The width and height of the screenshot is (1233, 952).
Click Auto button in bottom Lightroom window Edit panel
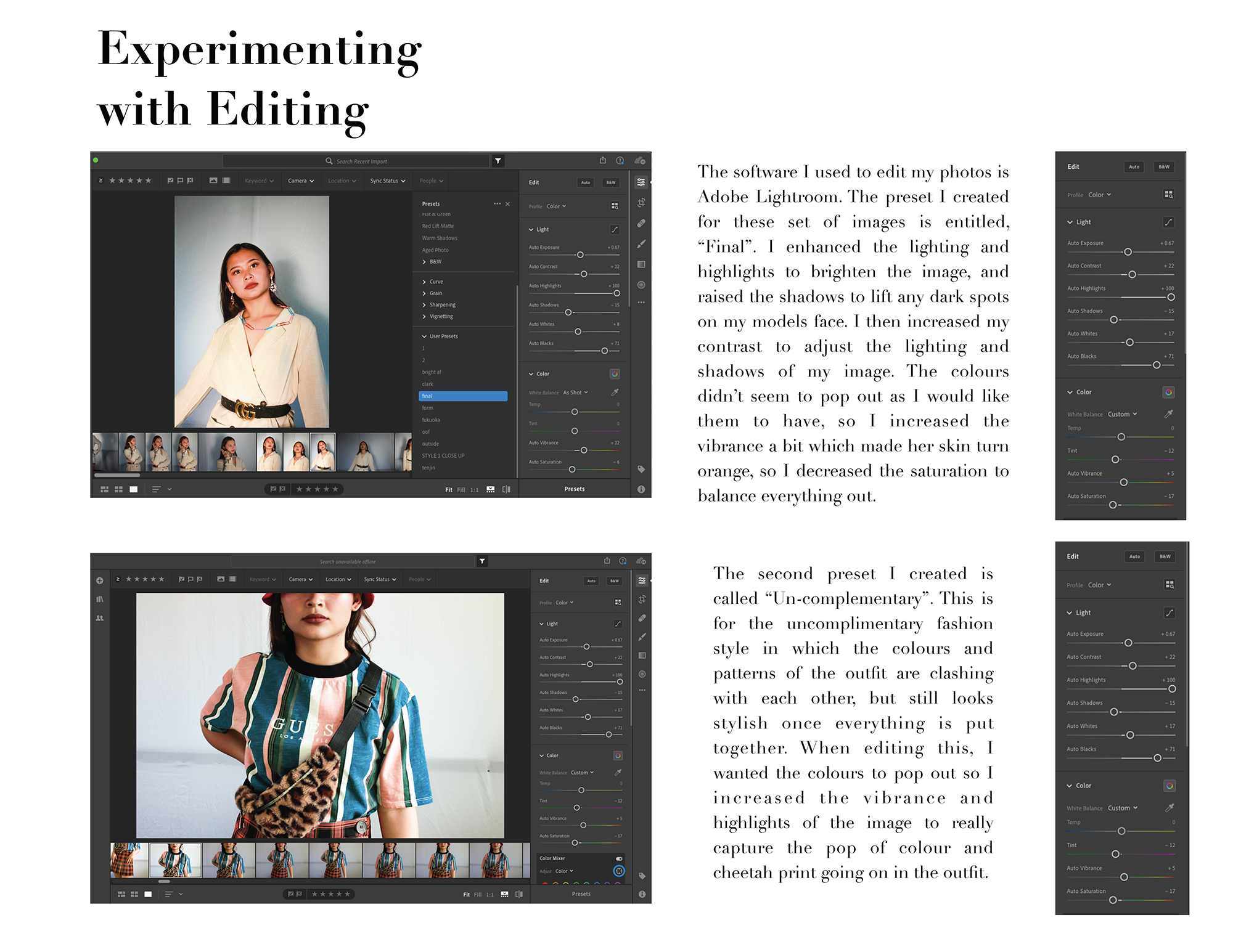591,581
